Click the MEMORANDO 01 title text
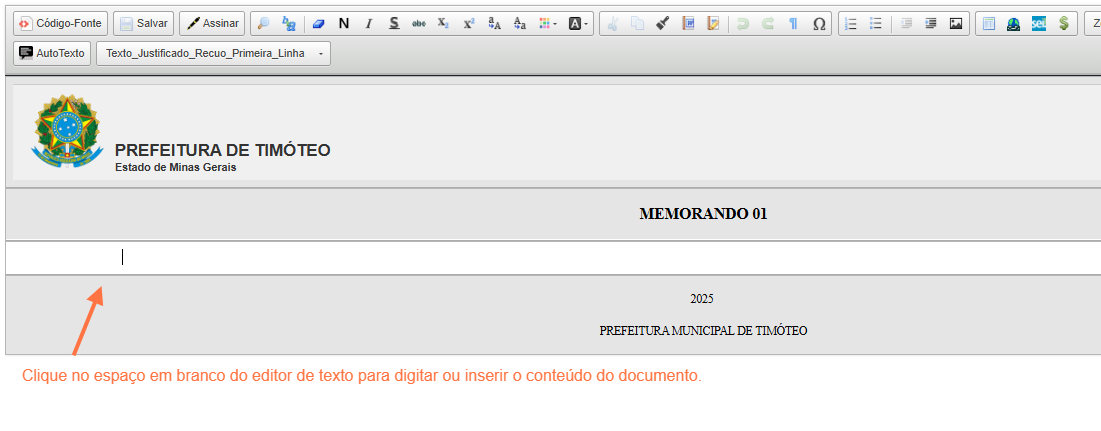 (703, 214)
